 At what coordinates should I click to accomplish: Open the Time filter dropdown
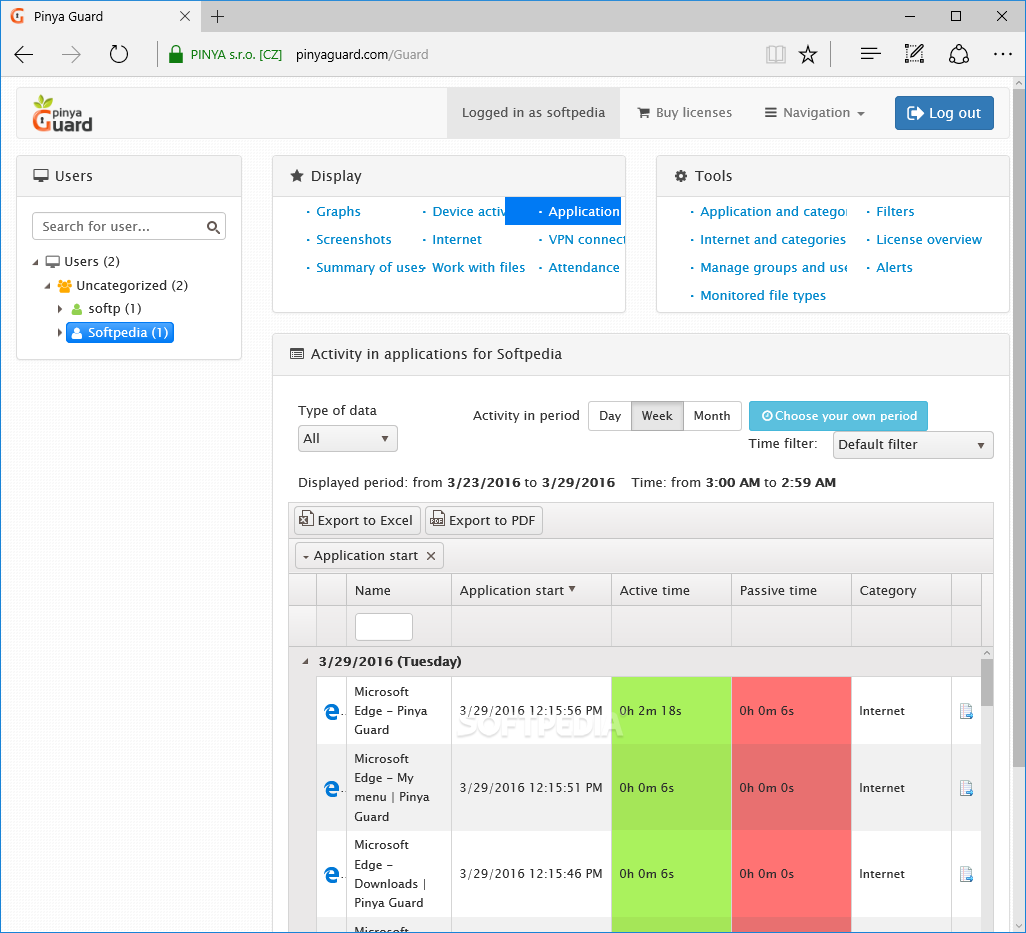point(913,445)
